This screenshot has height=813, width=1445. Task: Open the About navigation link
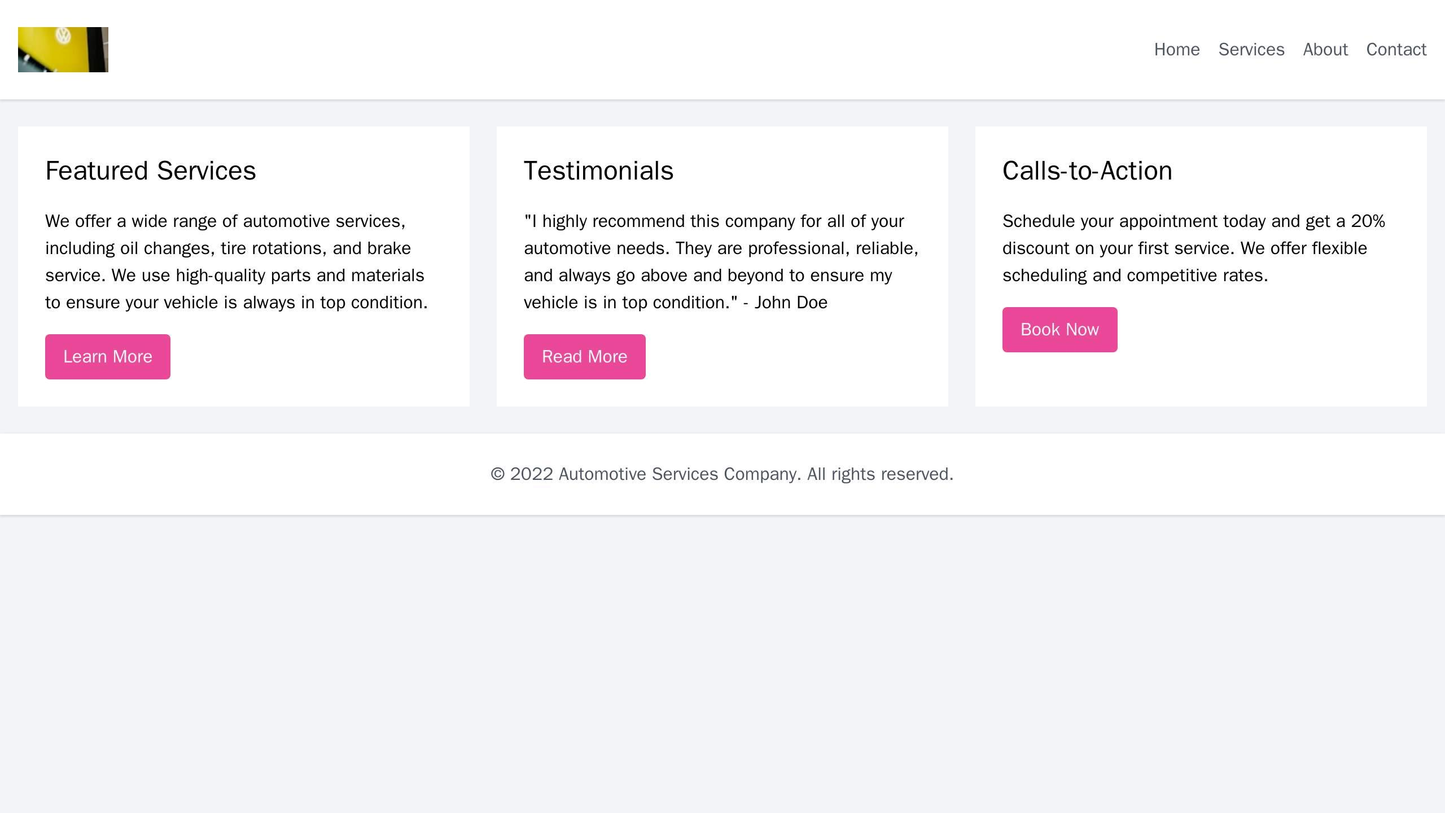tap(1325, 49)
